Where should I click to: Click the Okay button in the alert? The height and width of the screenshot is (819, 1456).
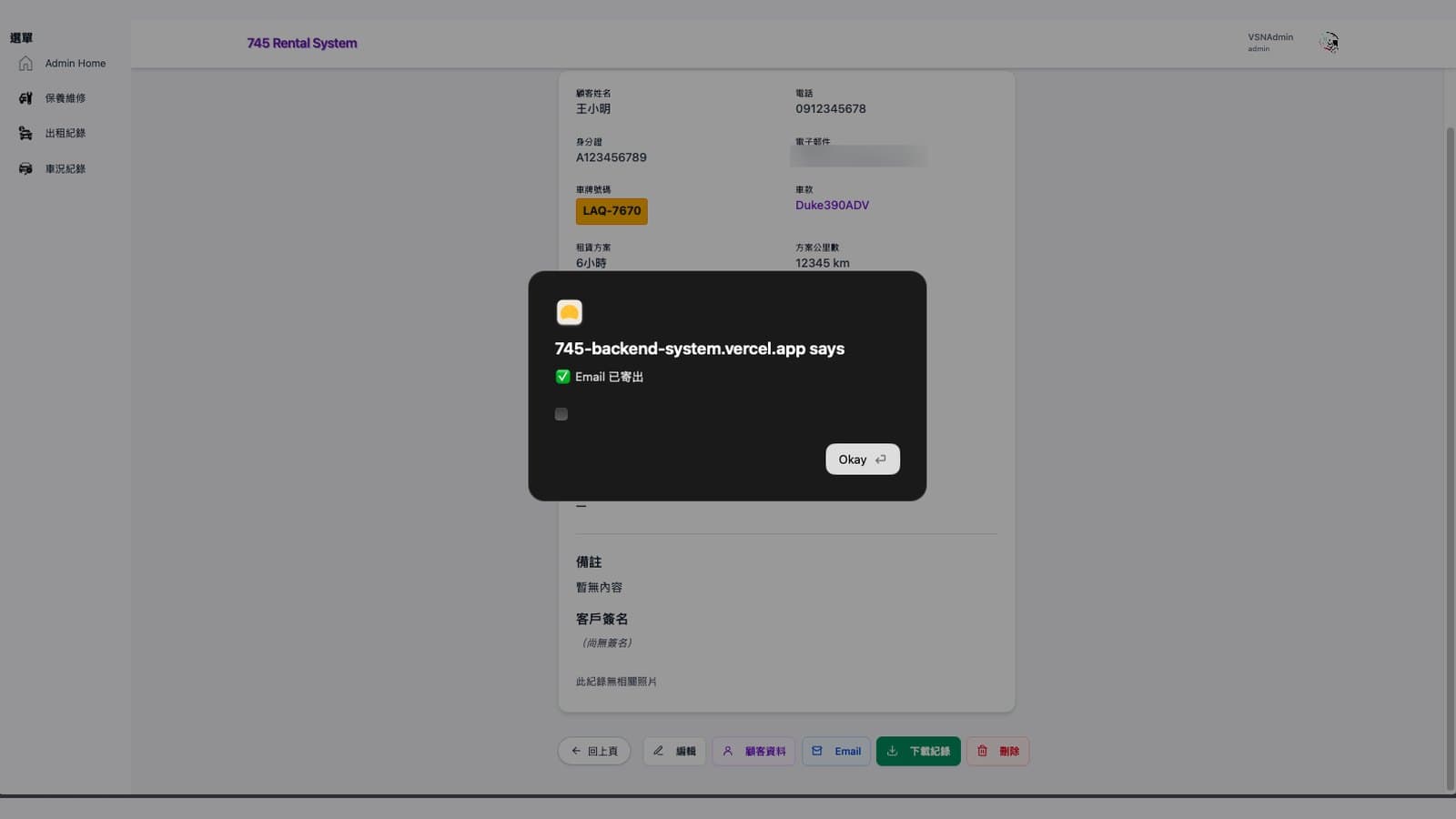862,460
